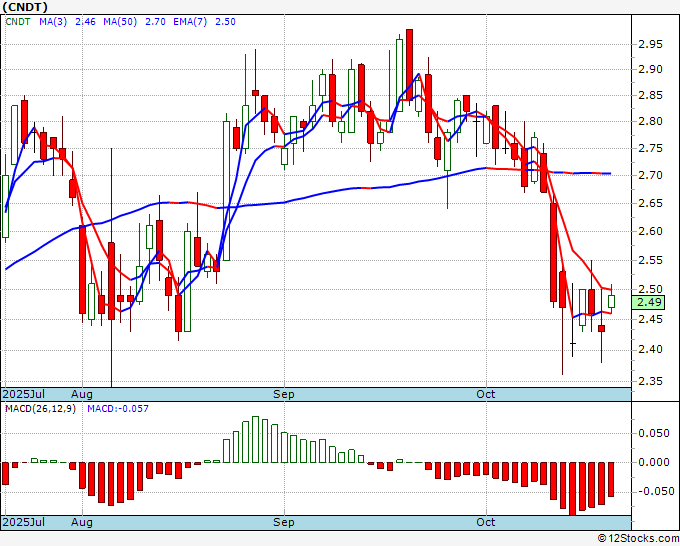Click the 2.80 price axis label
Viewport: 680px width, 546px height.
pos(650,122)
